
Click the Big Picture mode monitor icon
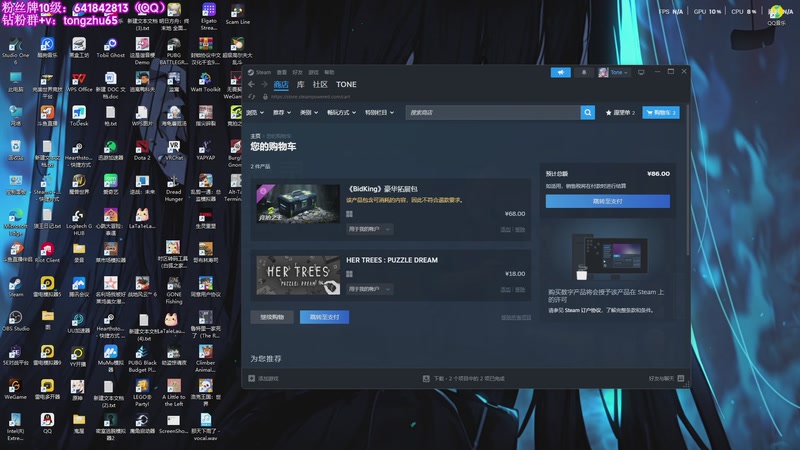tap(641, 72)
